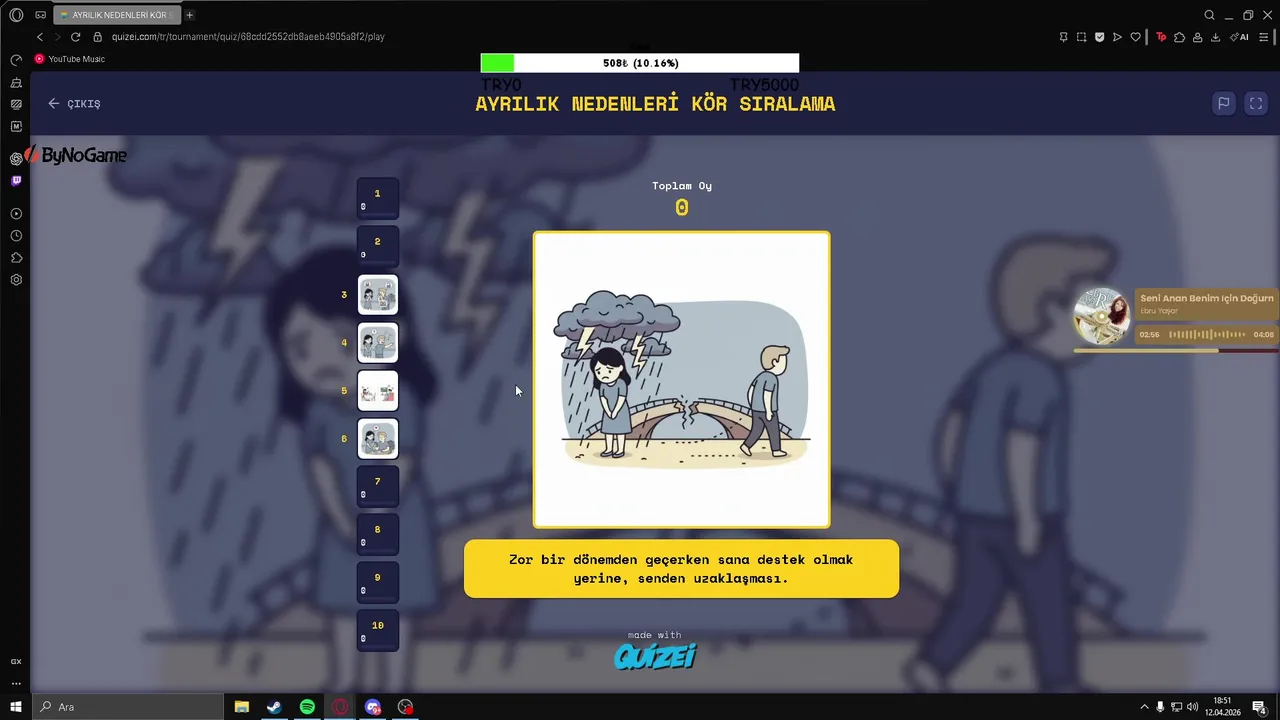Toggle fullscreen mode on the quiz
1280x720 pixels.
[1256, 103]
